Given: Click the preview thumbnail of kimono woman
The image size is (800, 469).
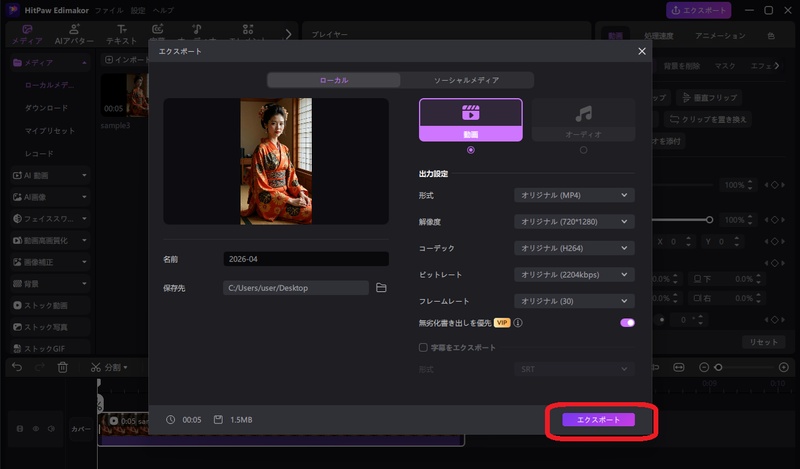Looking at the screenshot, I should [276, 161].
